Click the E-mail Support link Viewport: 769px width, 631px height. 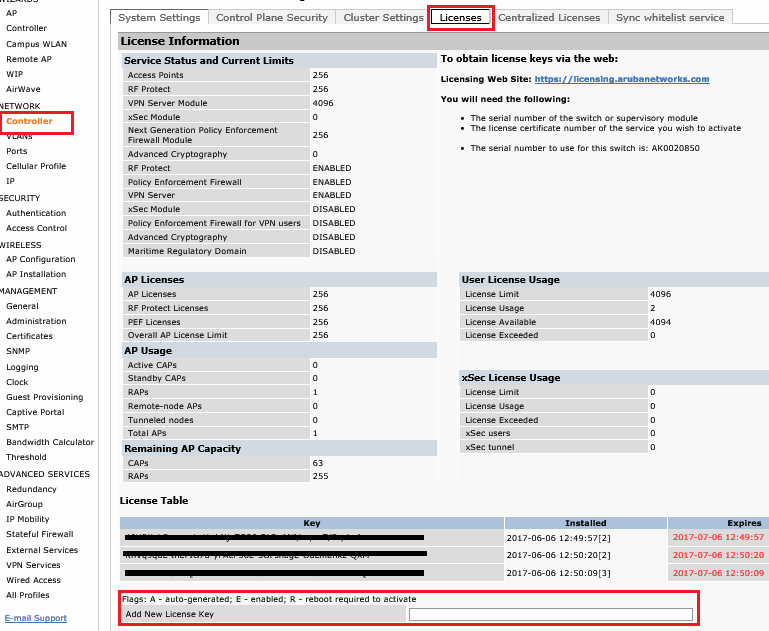(36, 618)
